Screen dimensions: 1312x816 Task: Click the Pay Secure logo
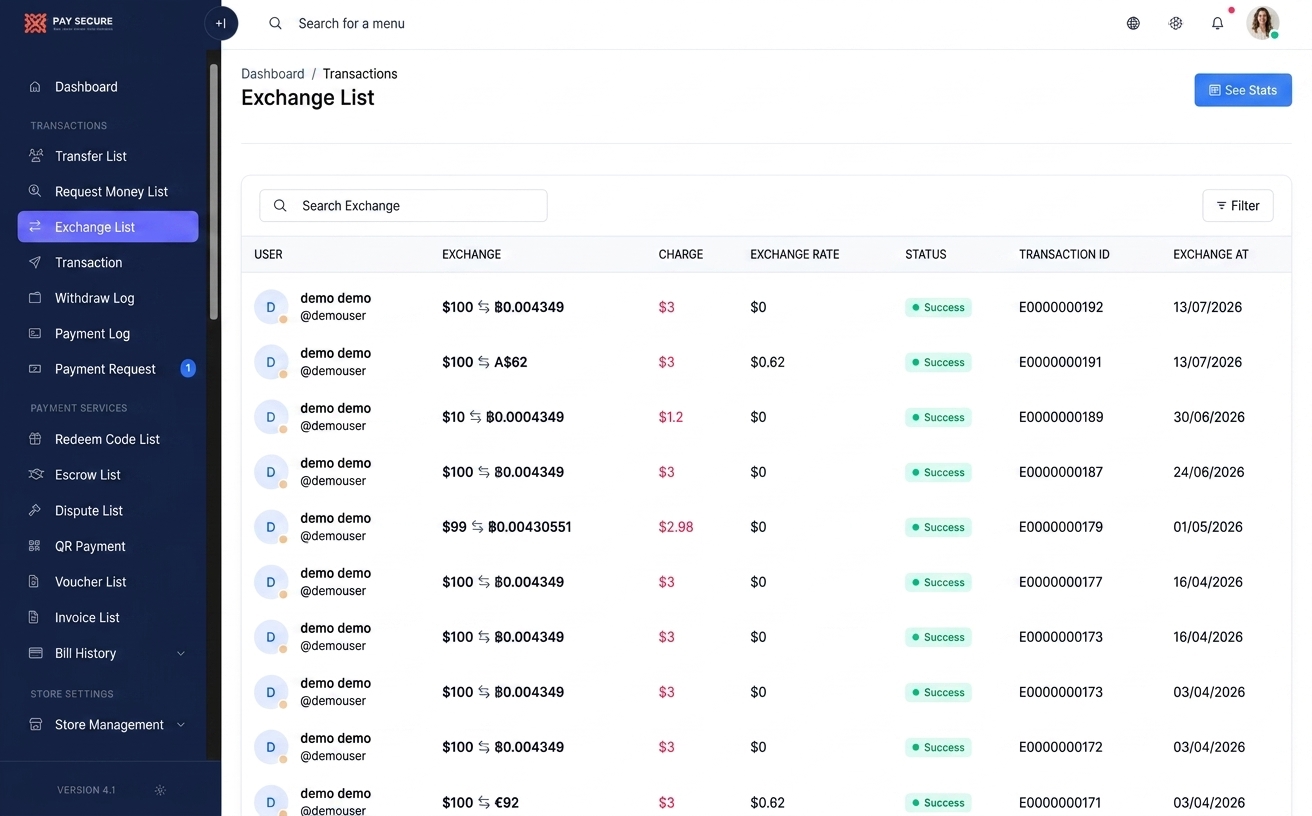click(x=68, y=23)
